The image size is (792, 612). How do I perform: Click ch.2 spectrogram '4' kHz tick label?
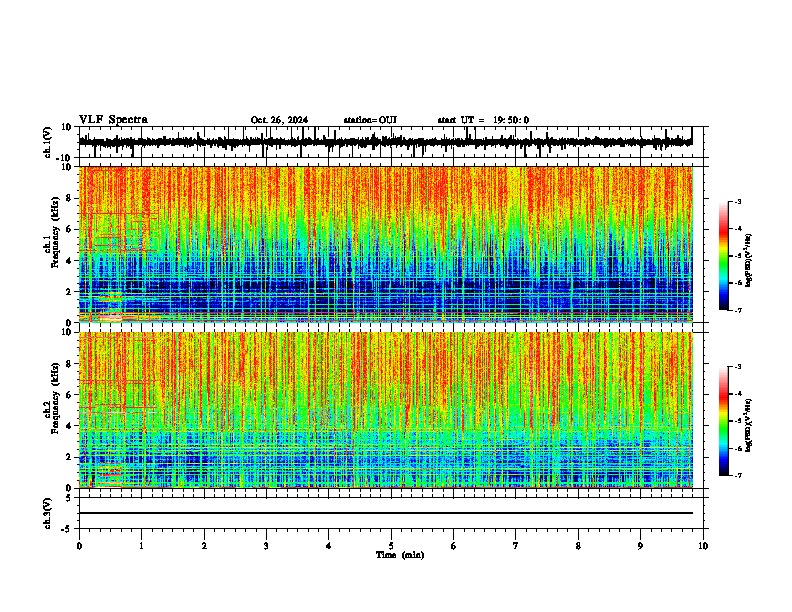69,426
